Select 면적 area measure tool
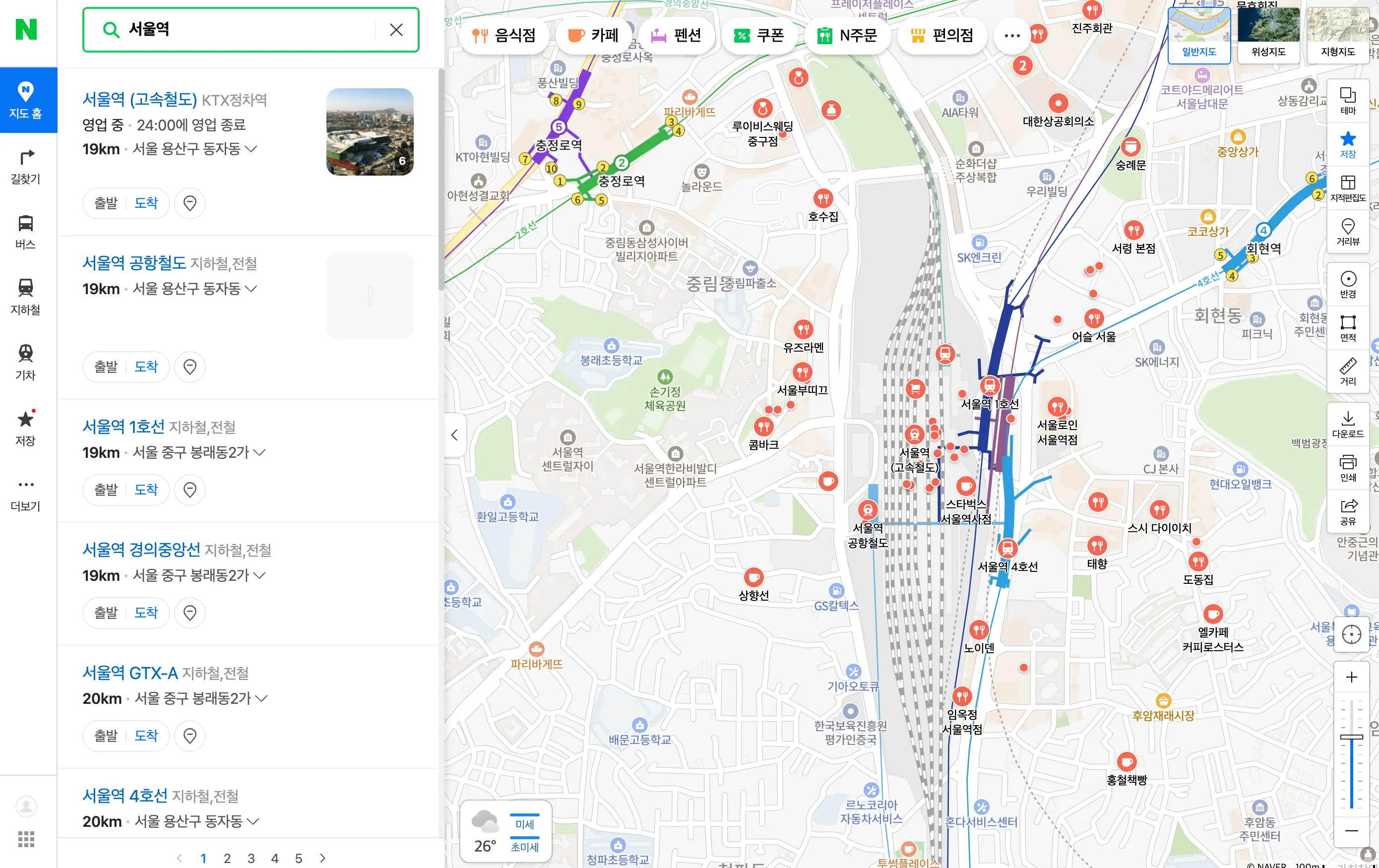 click(x=1348, y=327)
